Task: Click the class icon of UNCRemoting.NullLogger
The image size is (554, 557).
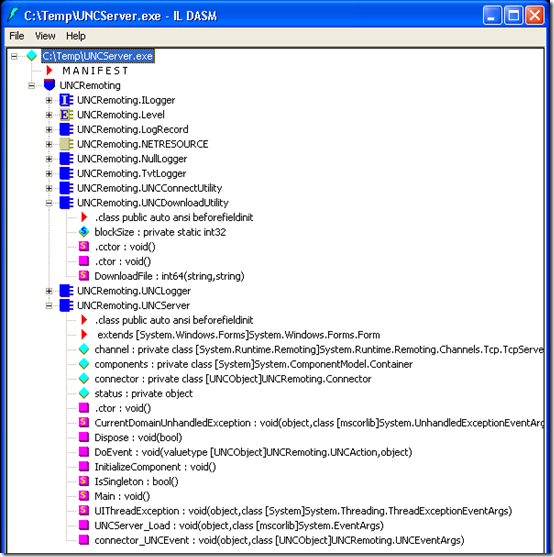Action: 66,159
